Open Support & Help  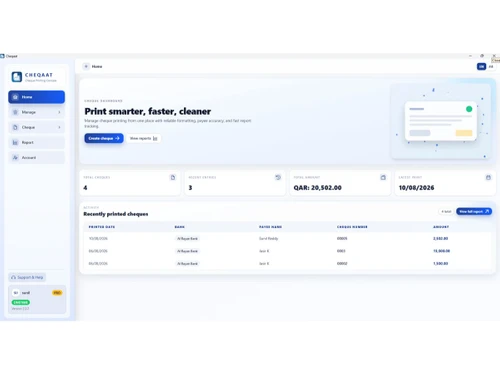(27, 277)
